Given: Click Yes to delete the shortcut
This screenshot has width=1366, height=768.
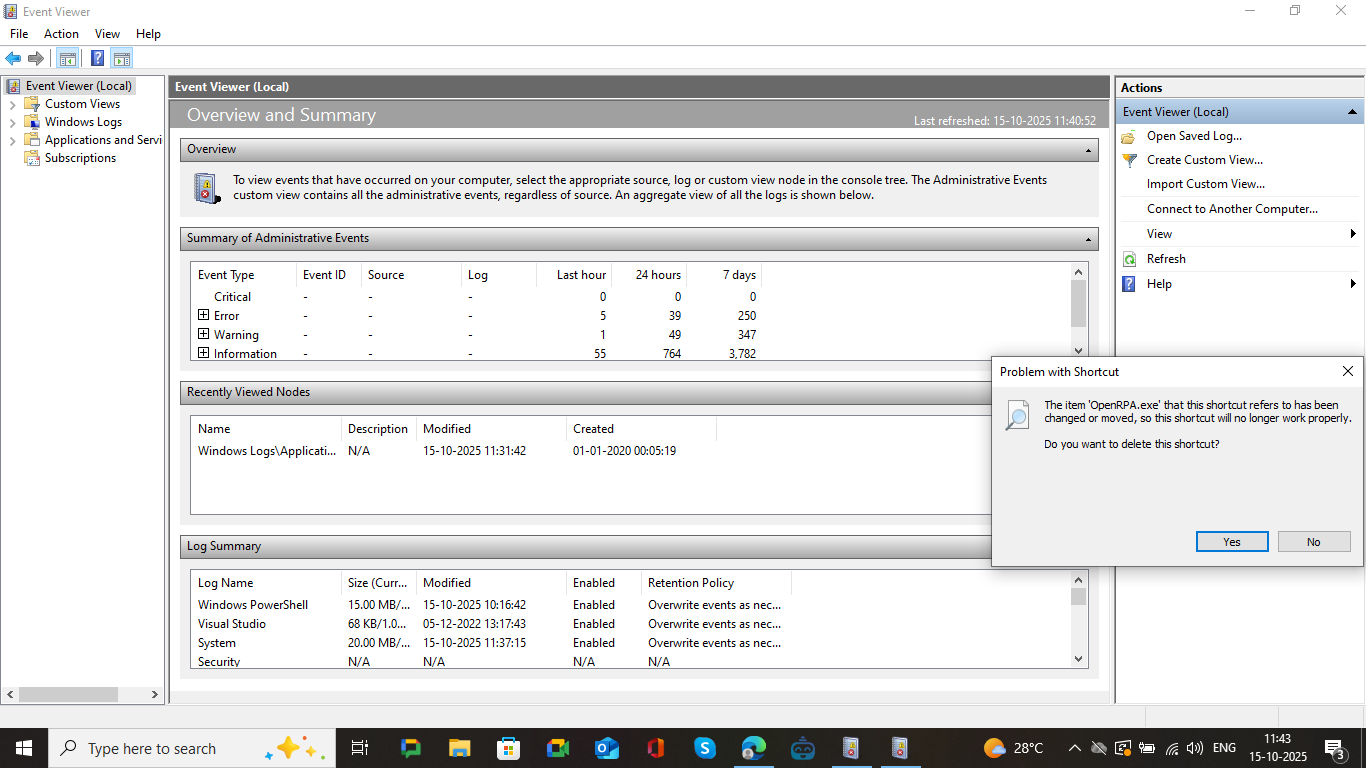Looking at the screenshot, I should pyautogui.click(x=1231, y=542).
